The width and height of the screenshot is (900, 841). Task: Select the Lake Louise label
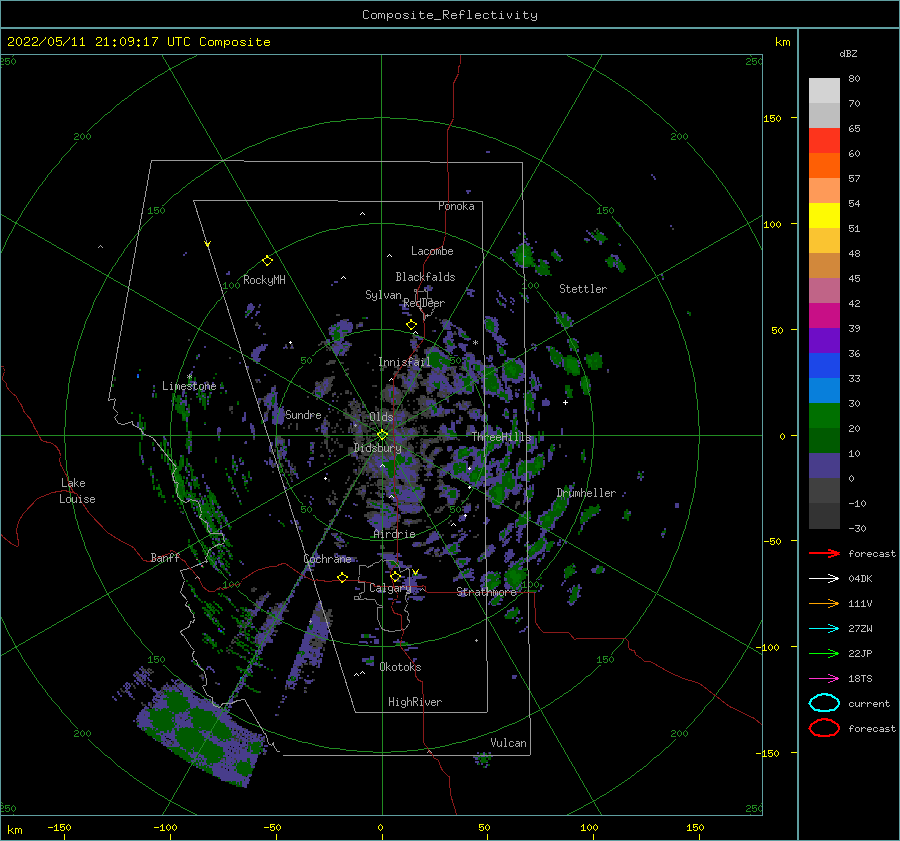(x=77, y=491)
